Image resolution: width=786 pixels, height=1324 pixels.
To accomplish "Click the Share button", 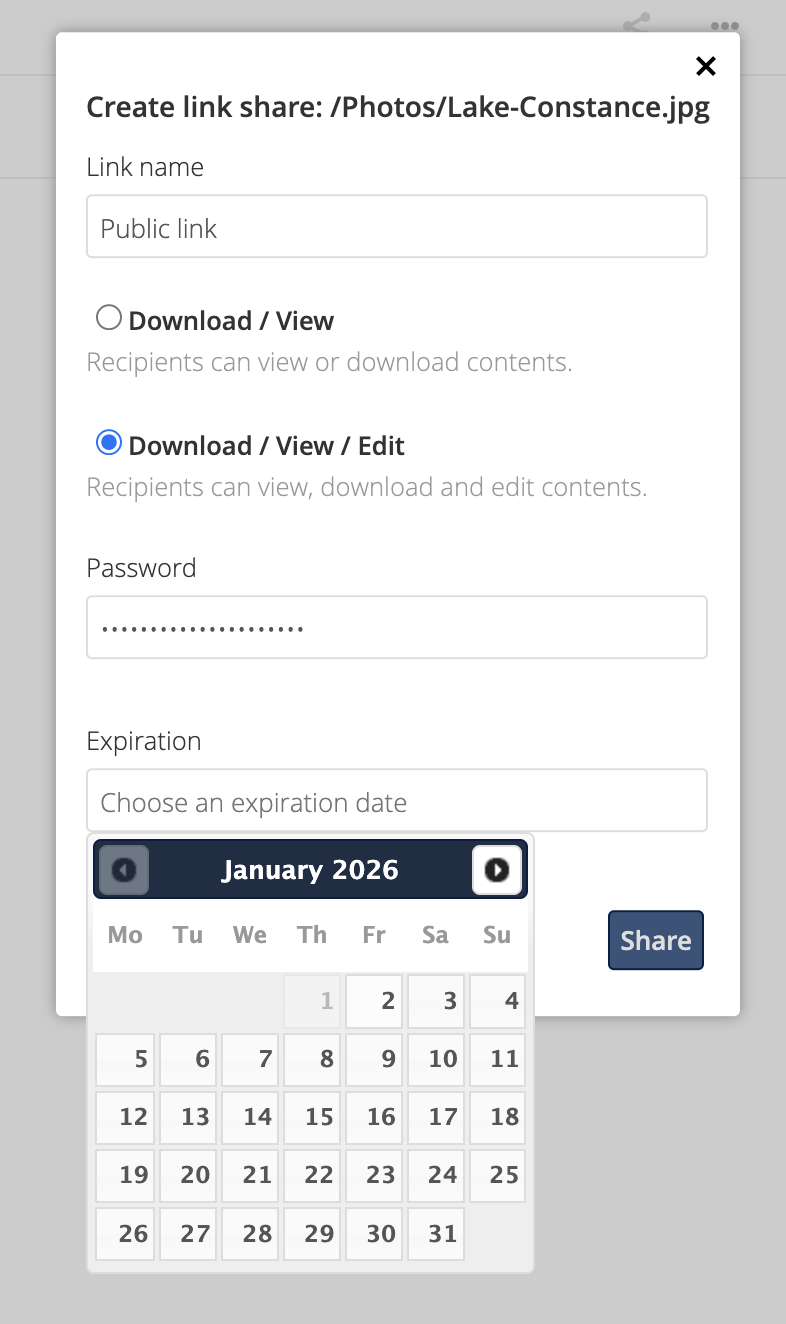I will tap(655, 940).
